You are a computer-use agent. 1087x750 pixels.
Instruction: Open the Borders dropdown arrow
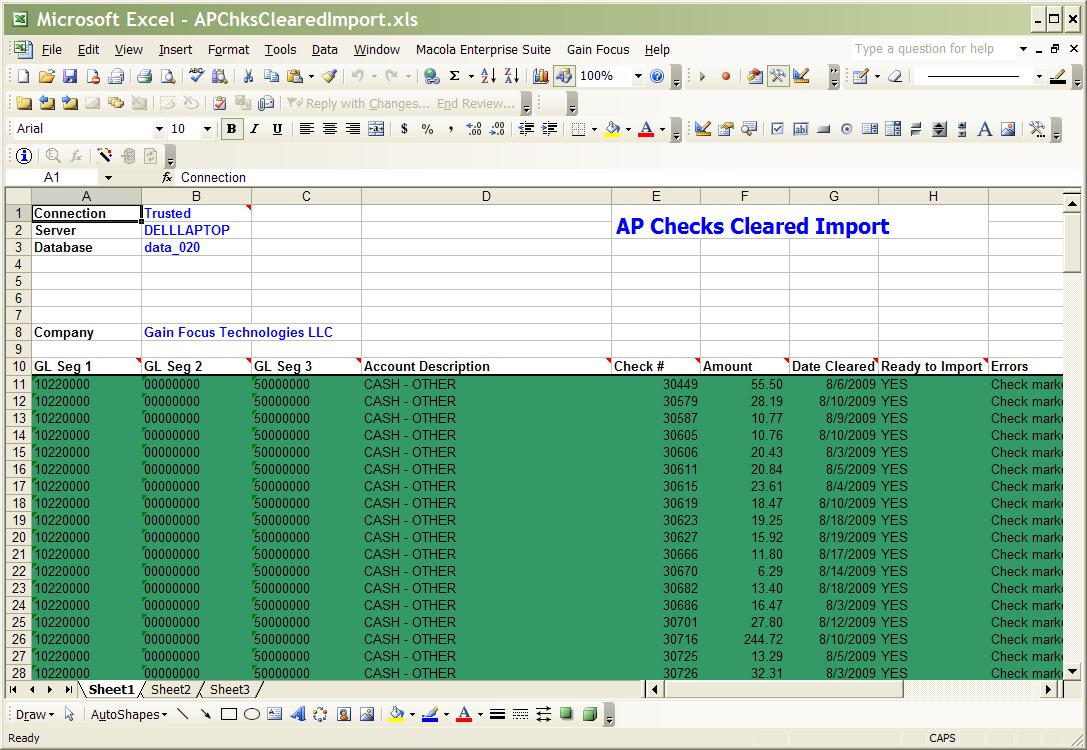(x=594, y=129)
